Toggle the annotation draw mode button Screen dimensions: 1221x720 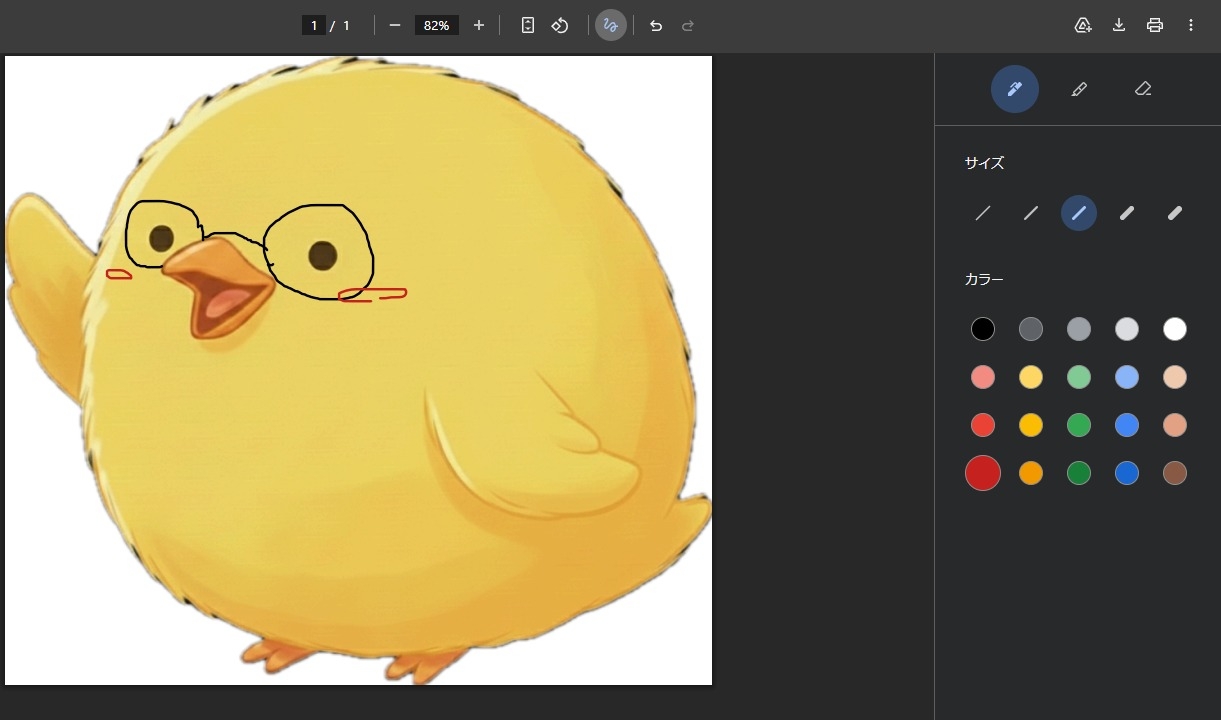point(611,25)
